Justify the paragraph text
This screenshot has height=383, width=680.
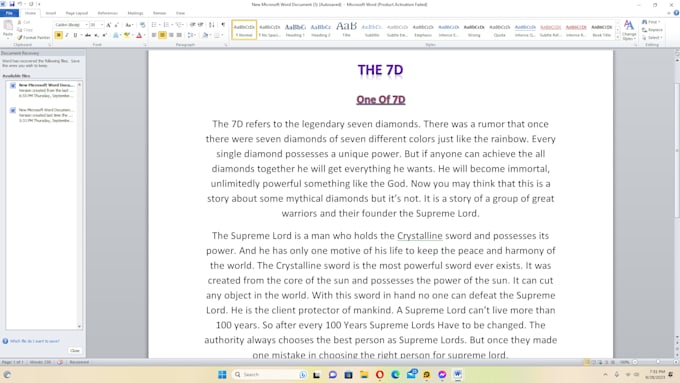[179, 35]
